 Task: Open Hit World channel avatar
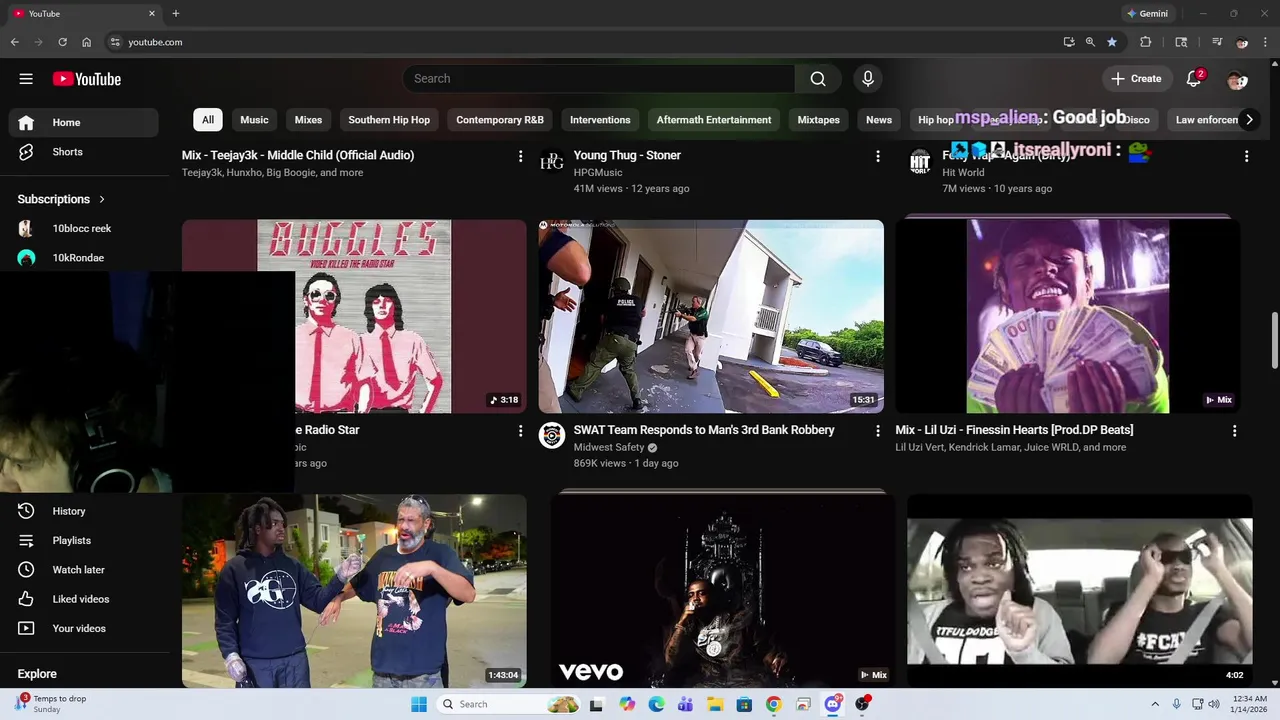920,161
